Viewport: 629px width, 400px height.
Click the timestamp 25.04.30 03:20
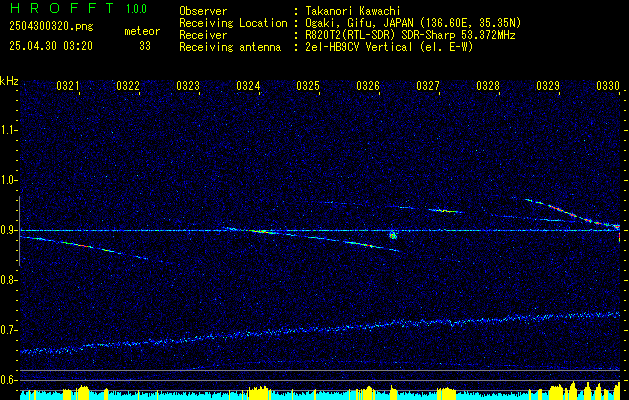point(51,46)
